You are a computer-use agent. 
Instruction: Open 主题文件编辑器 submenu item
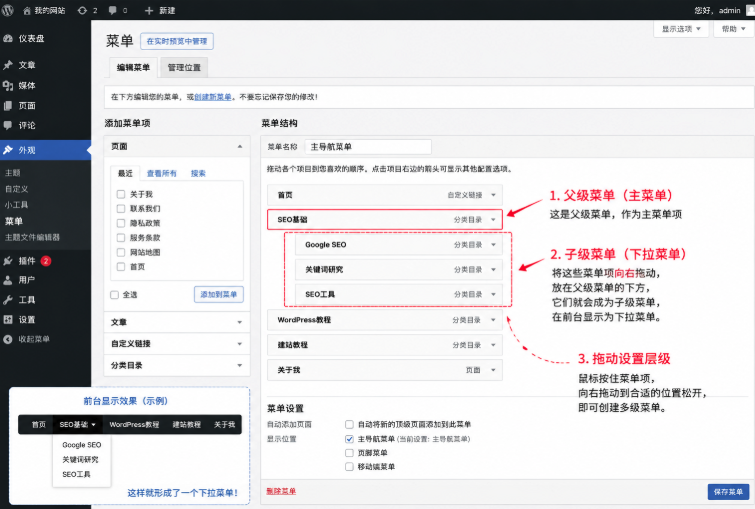point(32,237)
